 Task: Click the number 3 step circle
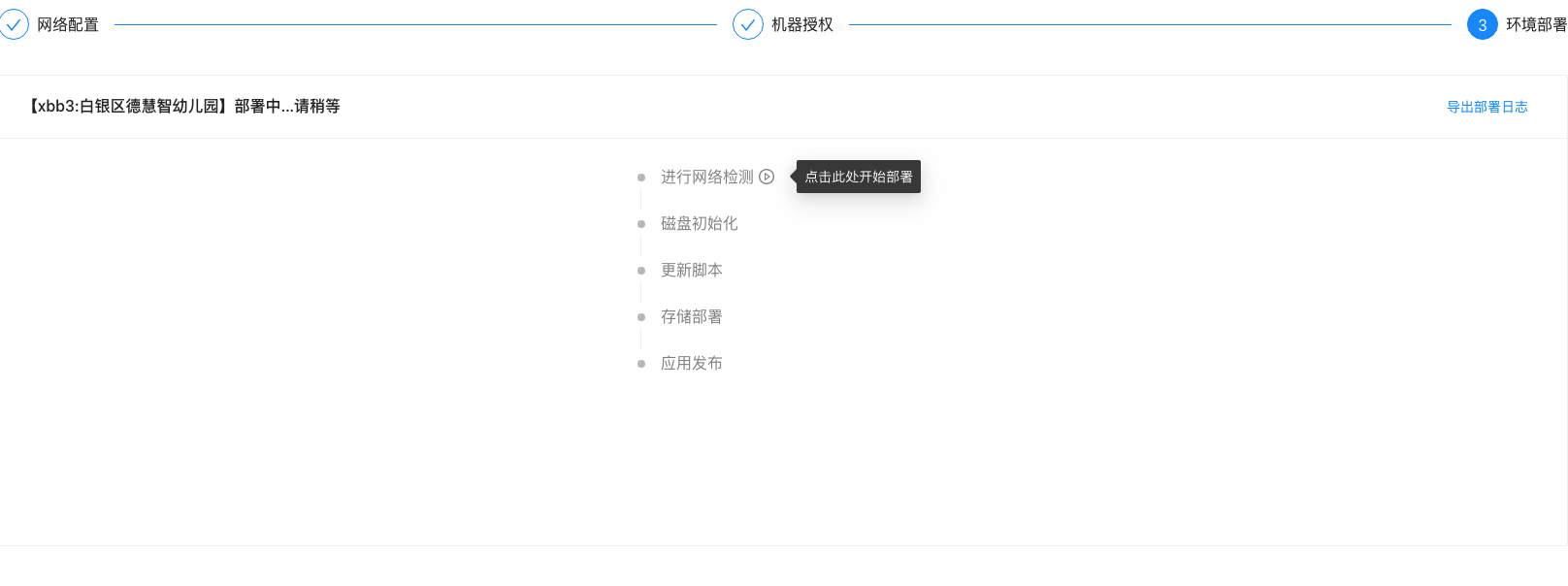point(1483,24)
